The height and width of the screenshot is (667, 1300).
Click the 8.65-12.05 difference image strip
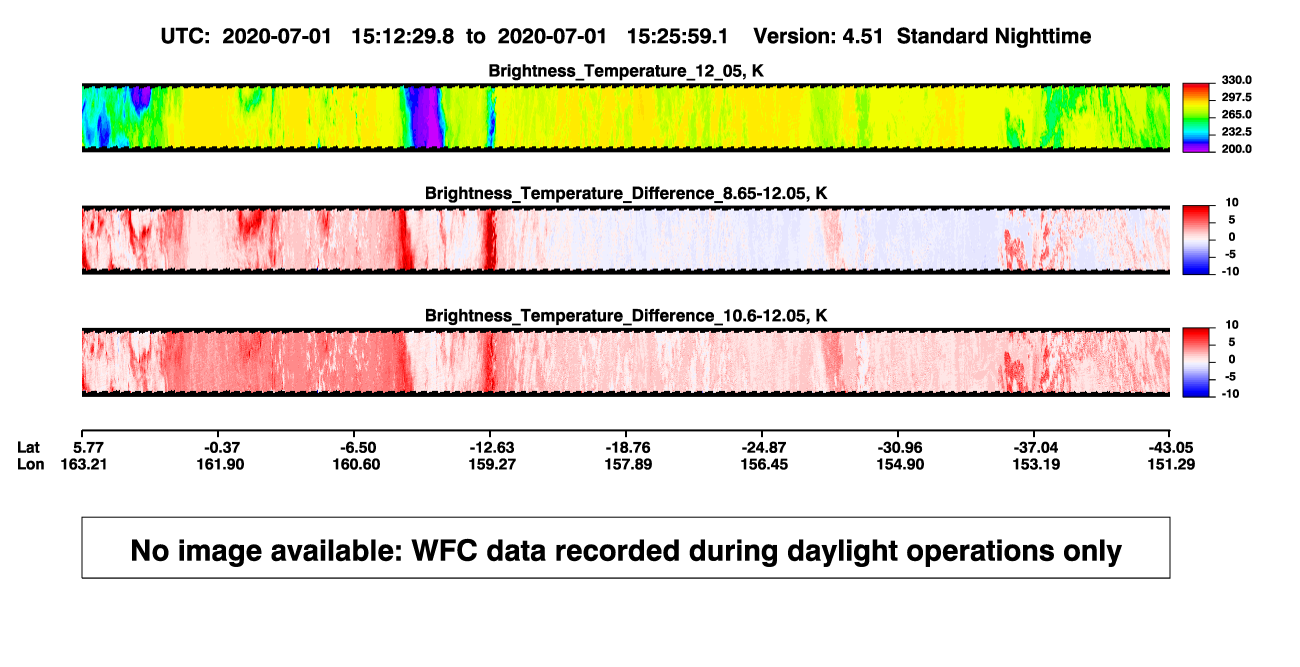[626, 239]
